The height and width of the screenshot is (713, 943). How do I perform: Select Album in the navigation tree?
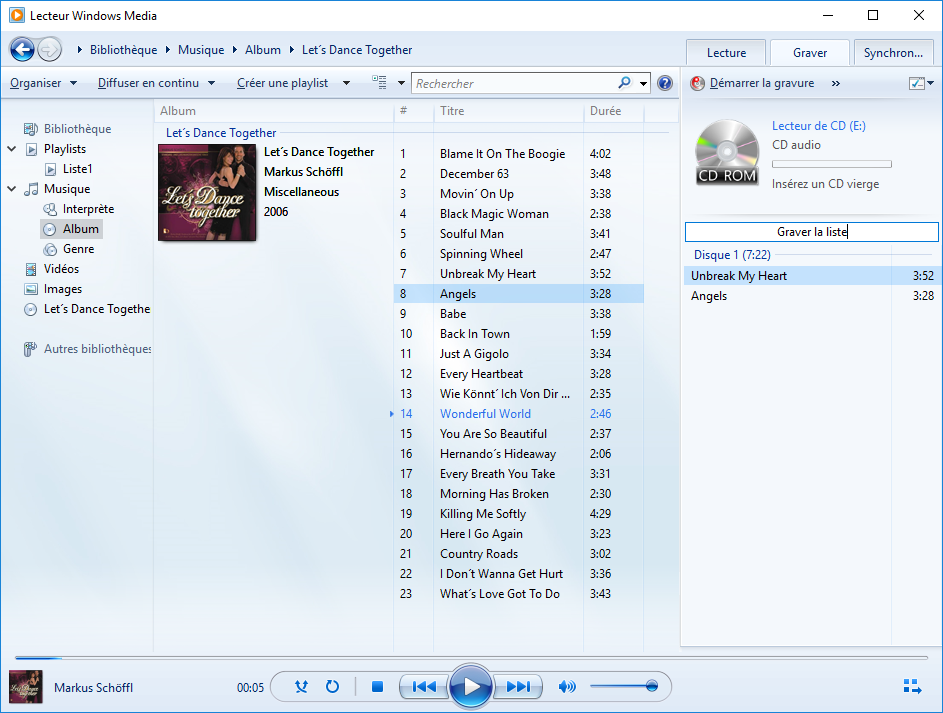81,229
